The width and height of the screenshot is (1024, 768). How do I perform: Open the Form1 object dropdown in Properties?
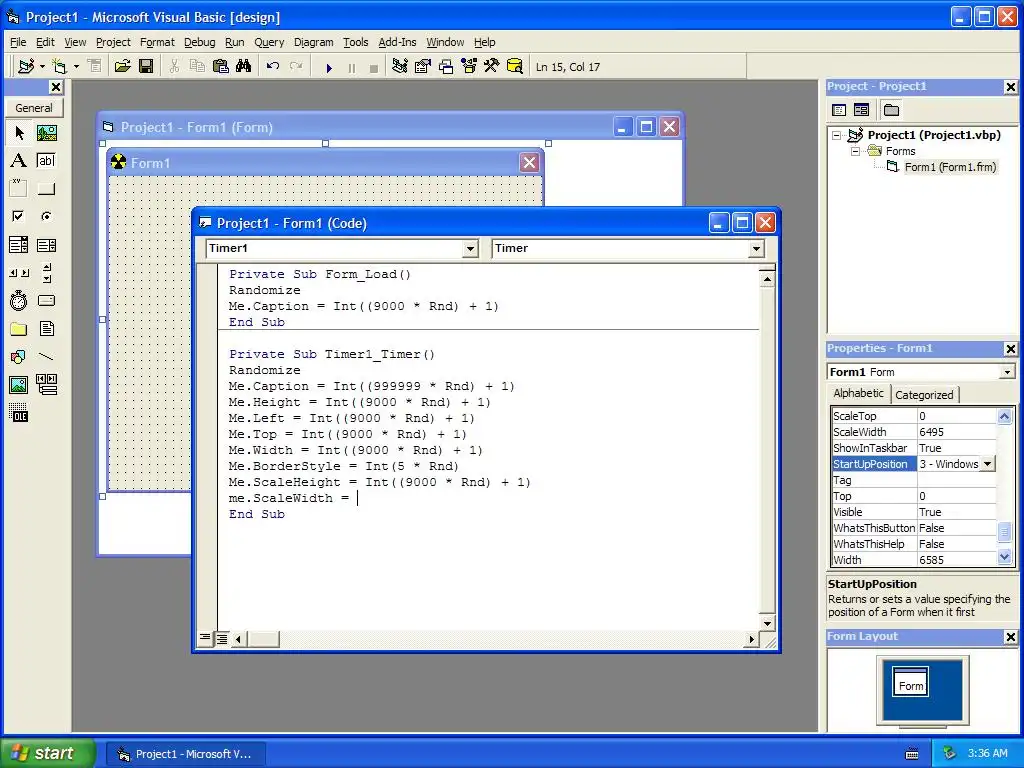coord(1007,372)
